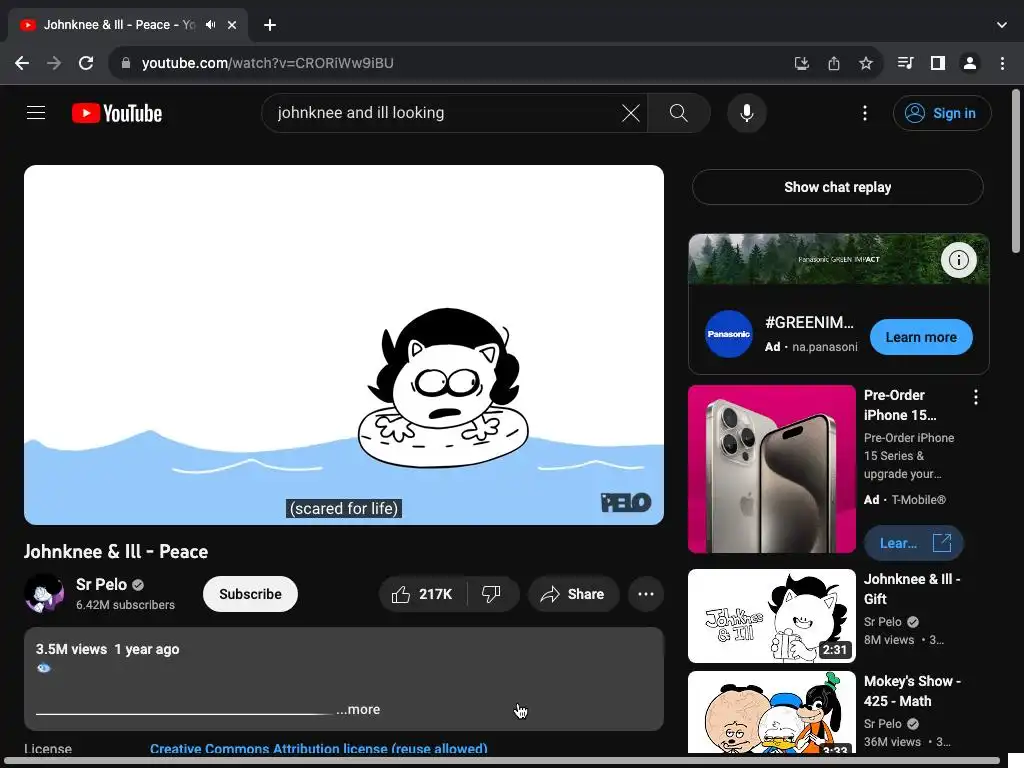Click the #GREENIM... ad title
Screen dimensions: 1024x768
[x=809, y=323]
